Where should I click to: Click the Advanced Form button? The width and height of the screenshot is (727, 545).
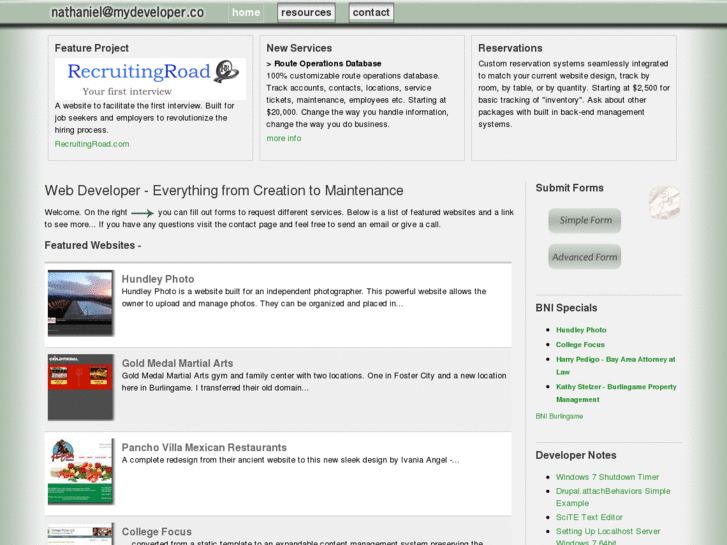585,257
